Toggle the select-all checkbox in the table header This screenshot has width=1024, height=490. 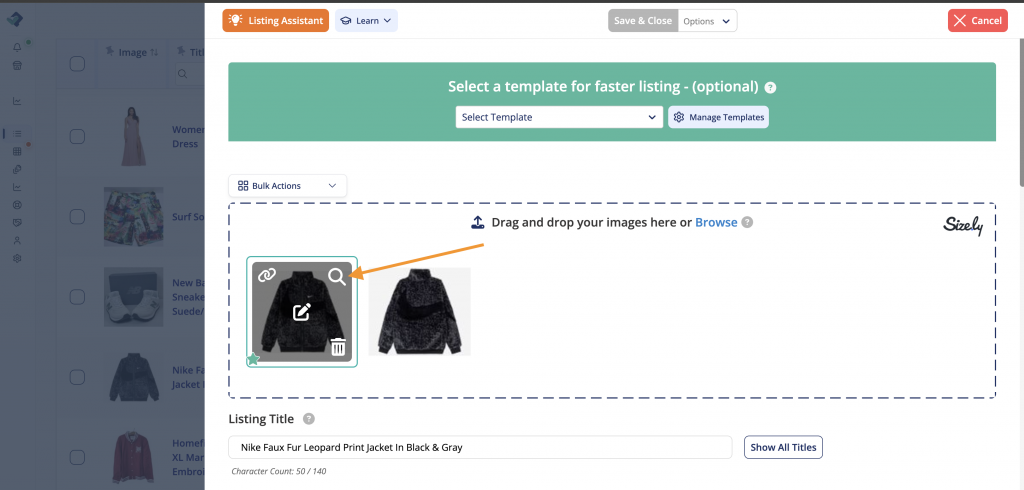[77, 64]
